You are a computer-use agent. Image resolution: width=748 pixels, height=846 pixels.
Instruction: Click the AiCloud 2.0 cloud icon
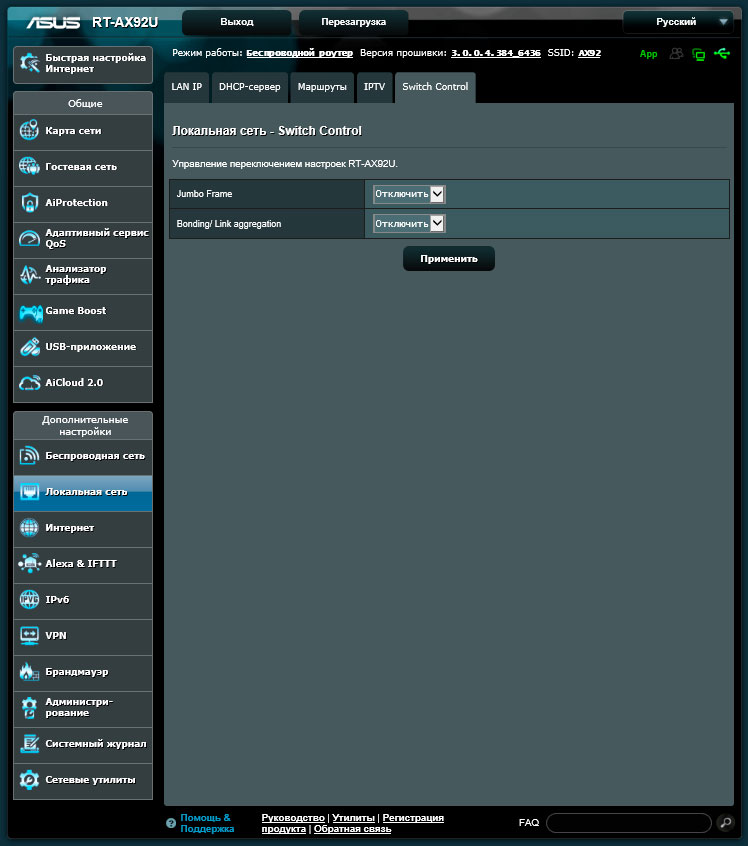point(30,383)
